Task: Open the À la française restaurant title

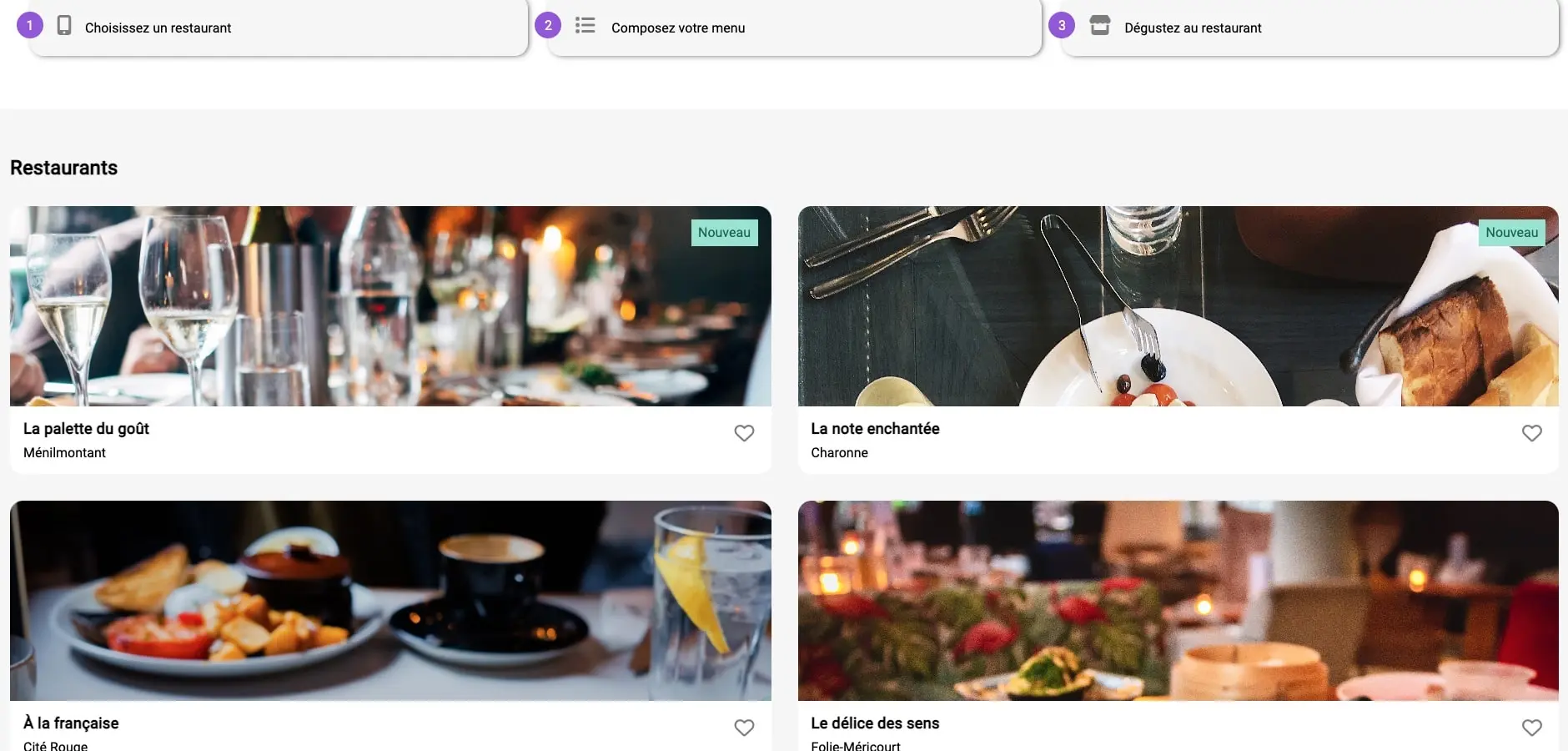Action: tap(71, 723)
